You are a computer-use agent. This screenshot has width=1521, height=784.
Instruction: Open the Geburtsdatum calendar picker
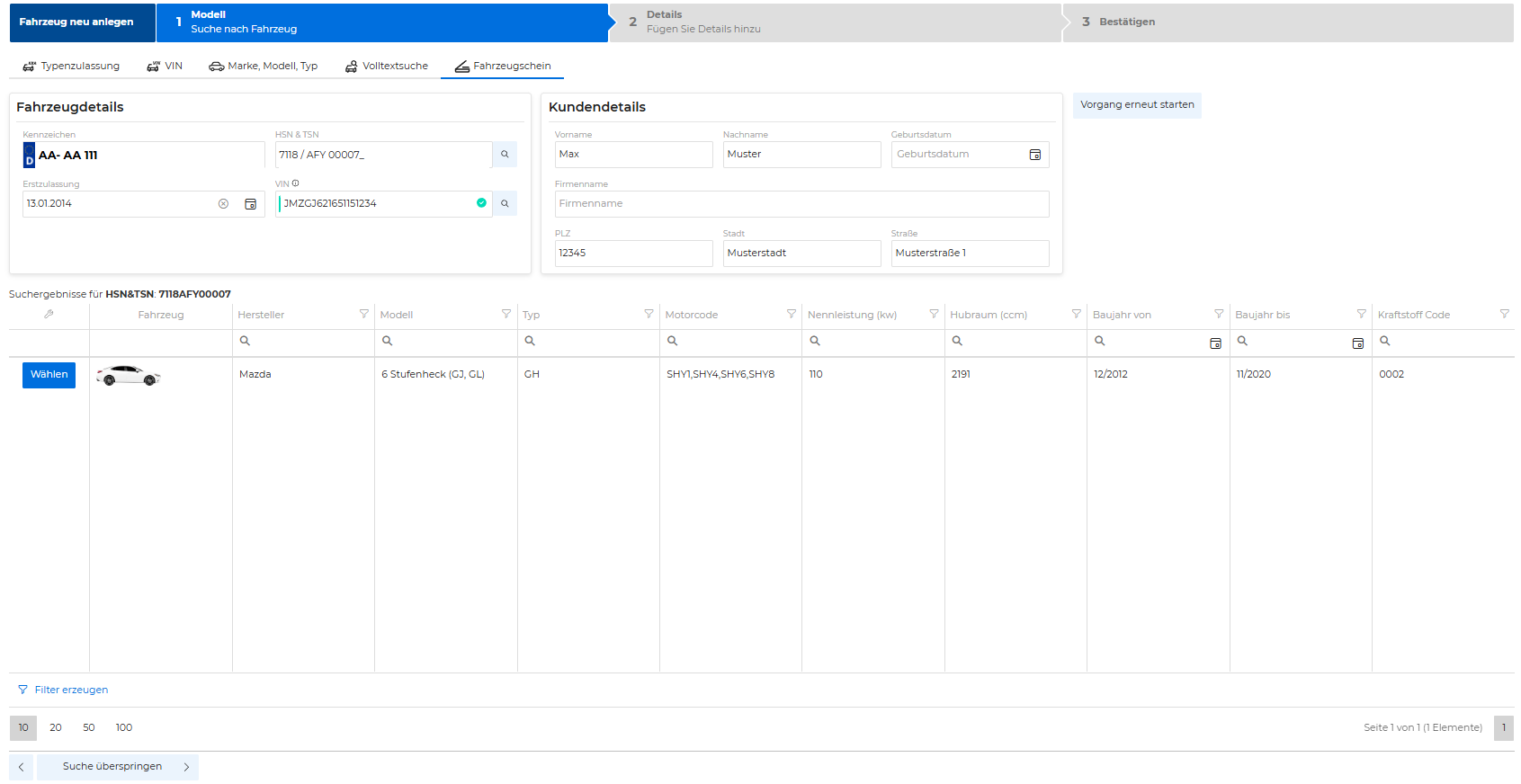tap(1035, 155)
